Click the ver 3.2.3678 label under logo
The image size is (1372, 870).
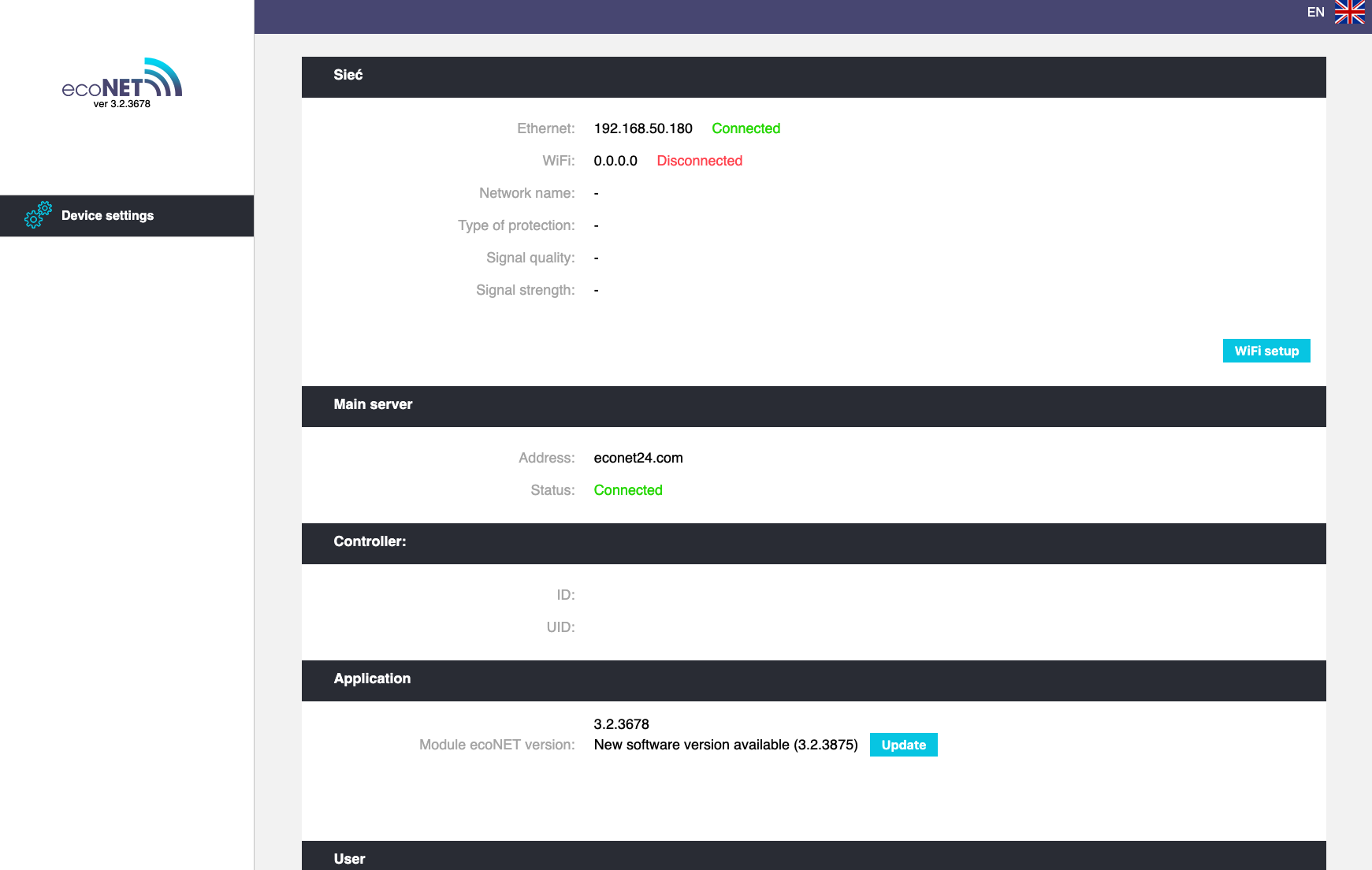click(x=122, y=104)
